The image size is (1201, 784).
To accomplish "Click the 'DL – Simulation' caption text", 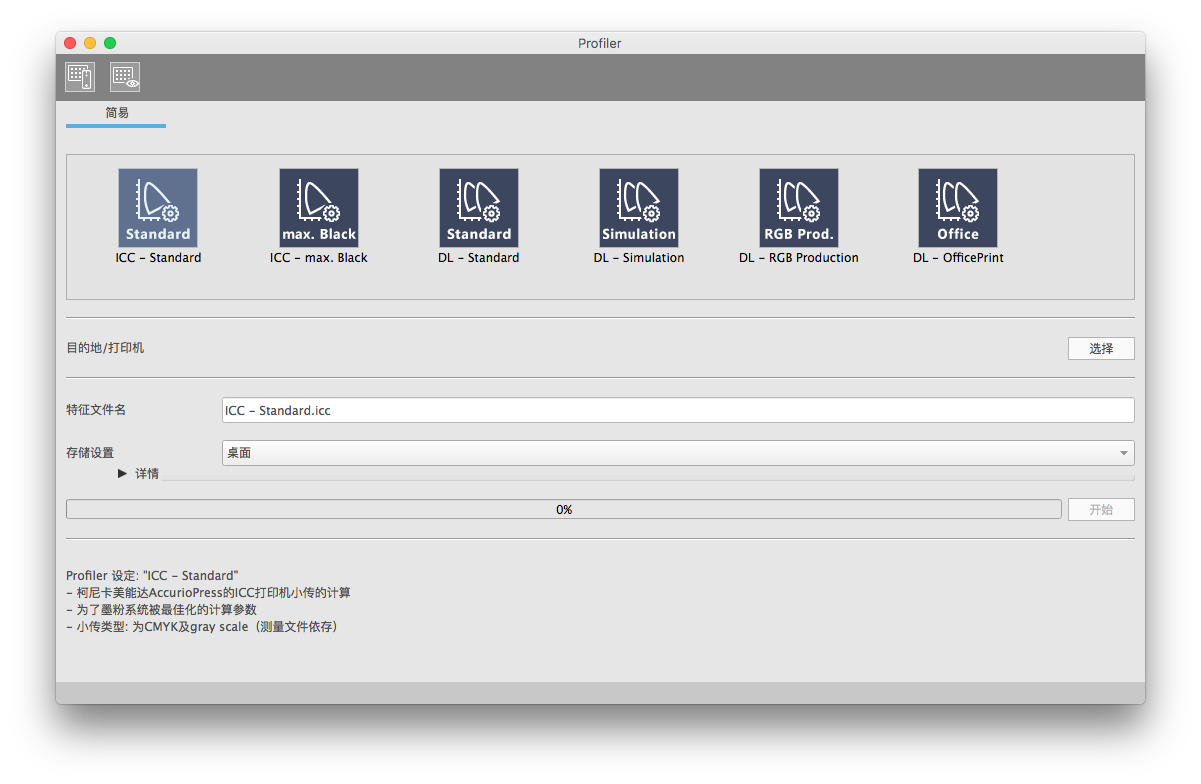I will tap(639, 258).
